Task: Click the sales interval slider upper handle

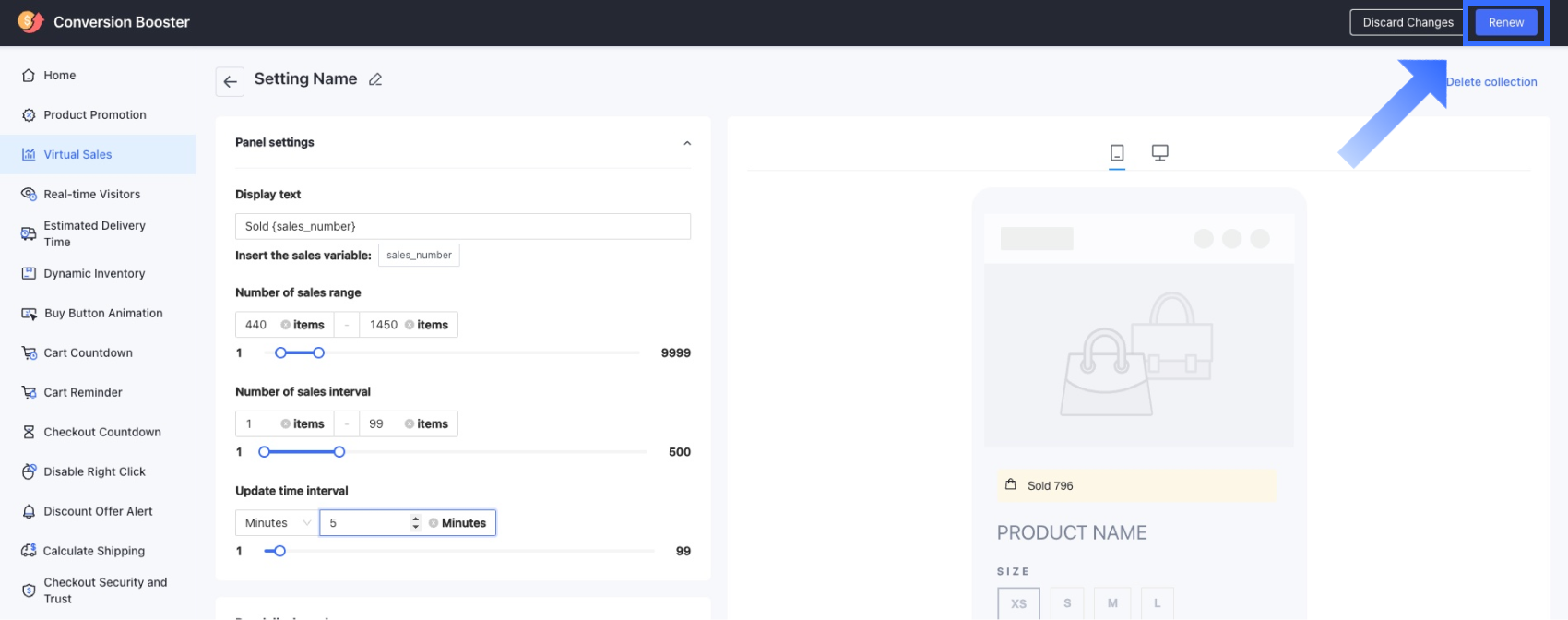Action: click(x=339, y=452)
